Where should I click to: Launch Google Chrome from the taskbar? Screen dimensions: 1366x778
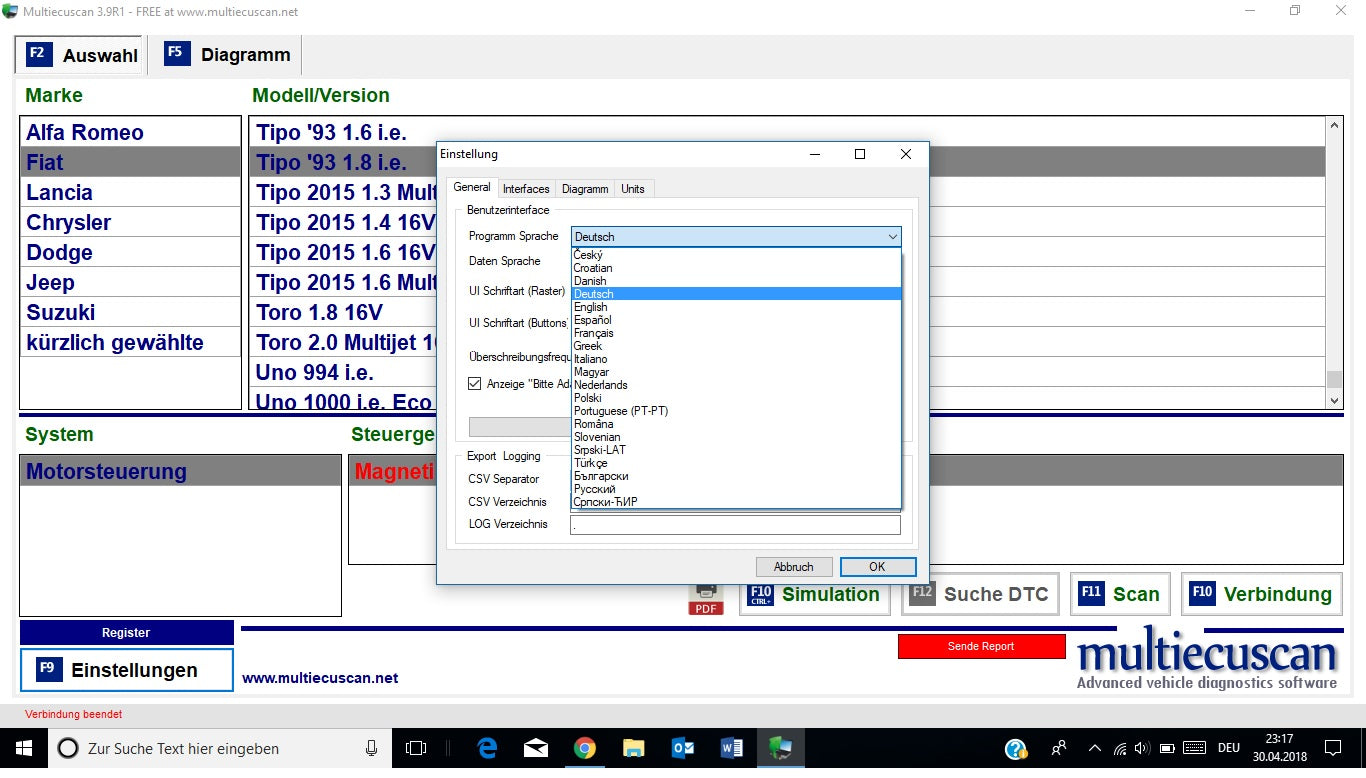point(585,748)
